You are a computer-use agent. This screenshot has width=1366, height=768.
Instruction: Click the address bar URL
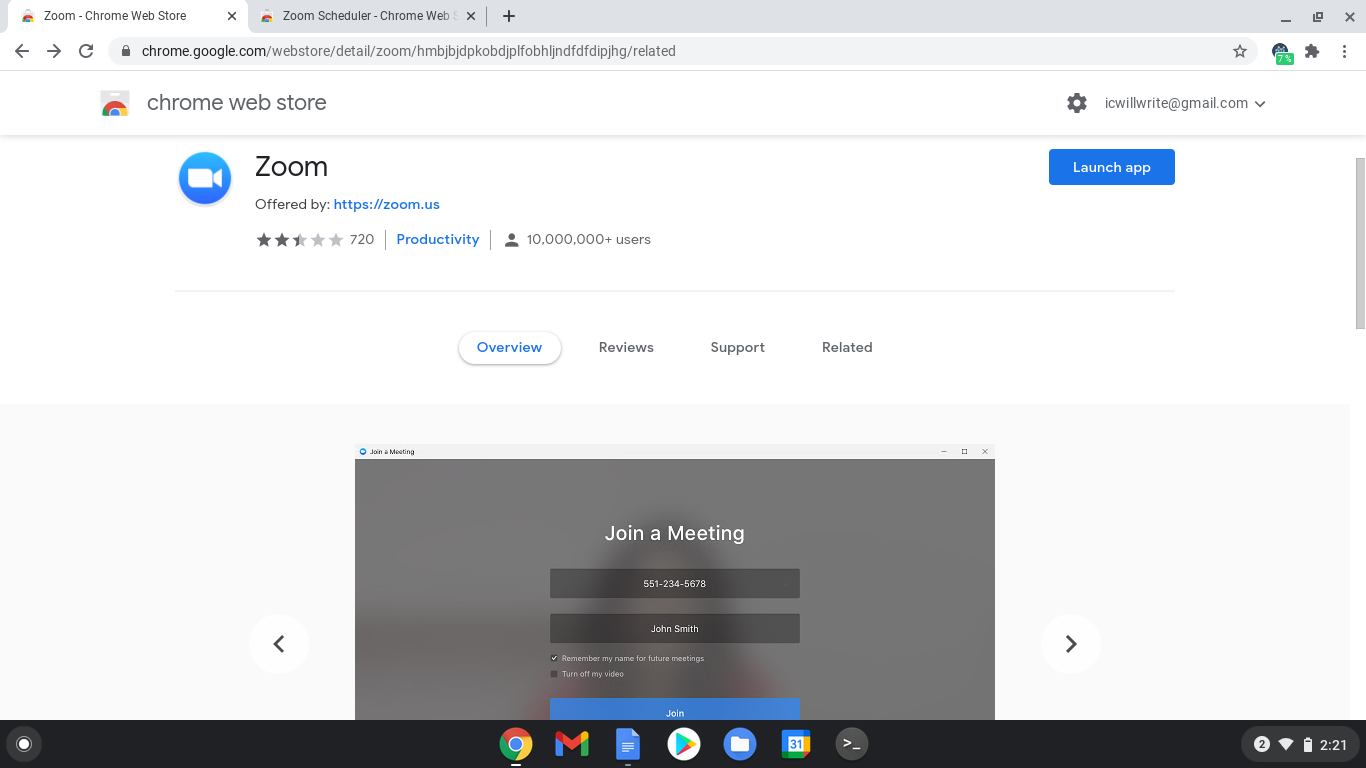click(409, 51)
